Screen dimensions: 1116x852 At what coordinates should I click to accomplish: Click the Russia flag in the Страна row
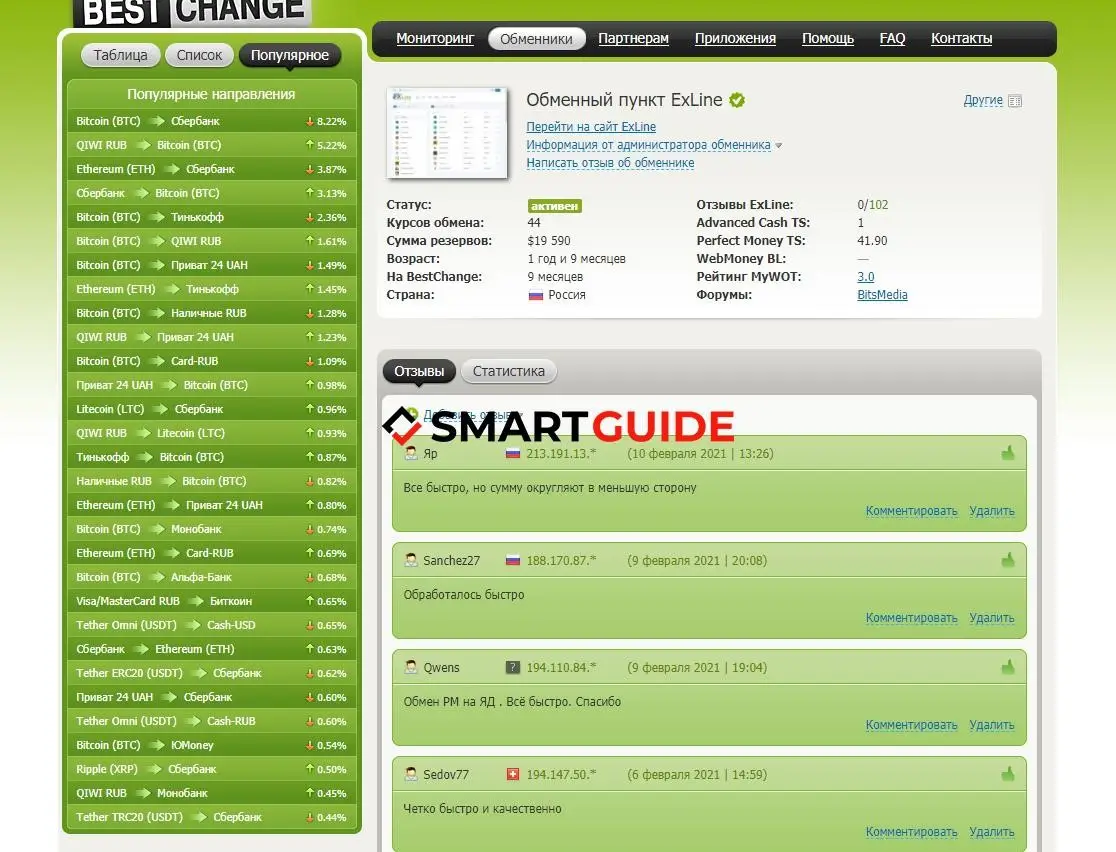[x=536, y=295]
